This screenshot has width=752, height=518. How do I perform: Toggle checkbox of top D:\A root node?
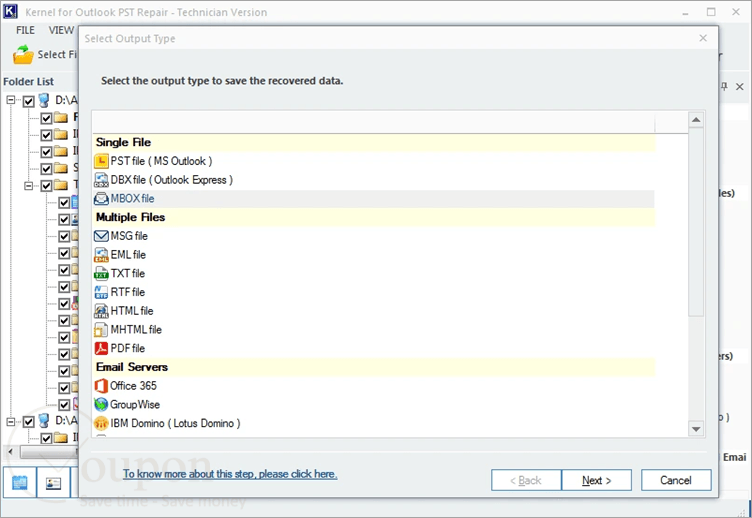pos(29,101)
